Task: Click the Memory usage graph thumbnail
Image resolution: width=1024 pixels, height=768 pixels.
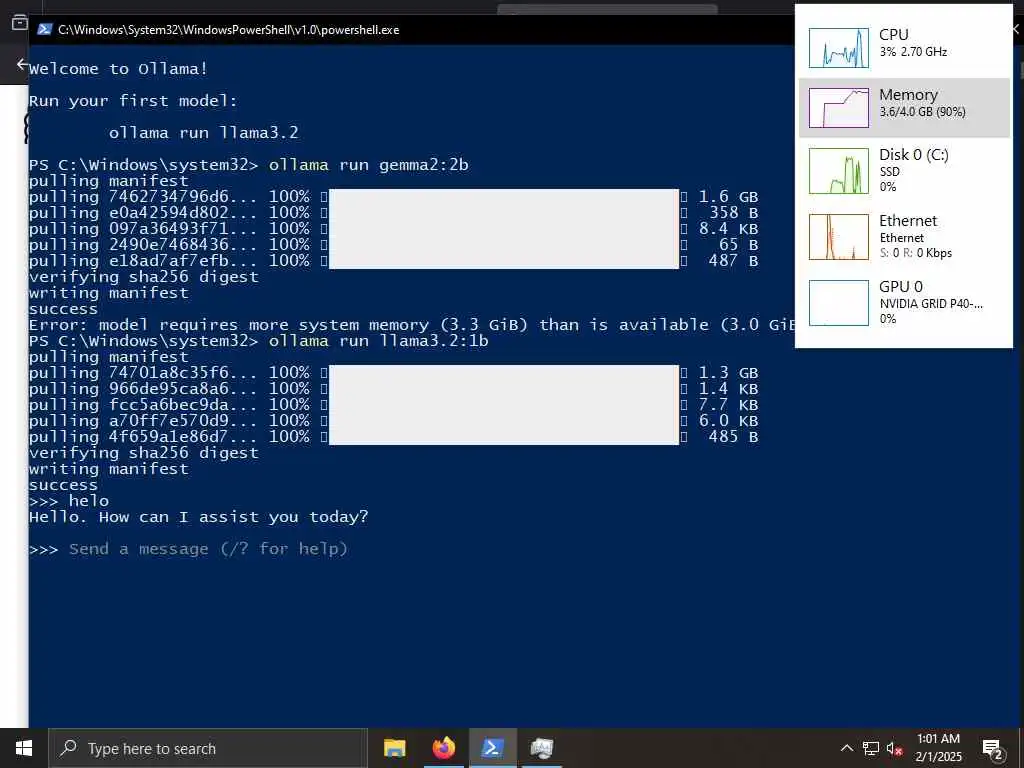Action: (839, 108)
